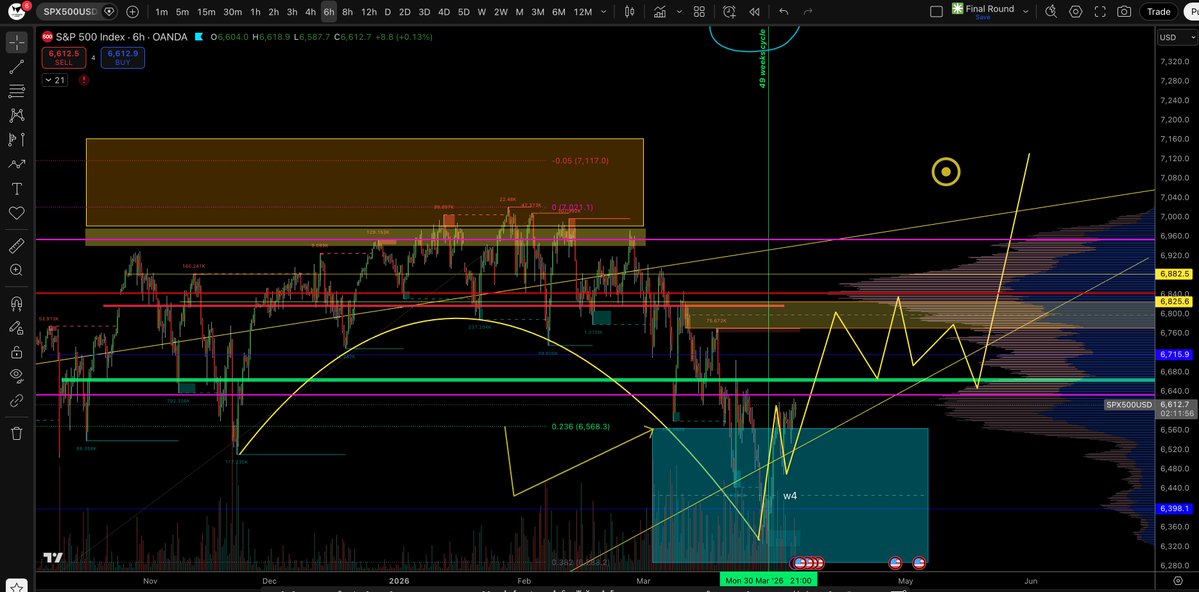Open chart settings hexagon icon
The width and height of the screenshot is (1199, 592).
click(x=1075, y=12)
